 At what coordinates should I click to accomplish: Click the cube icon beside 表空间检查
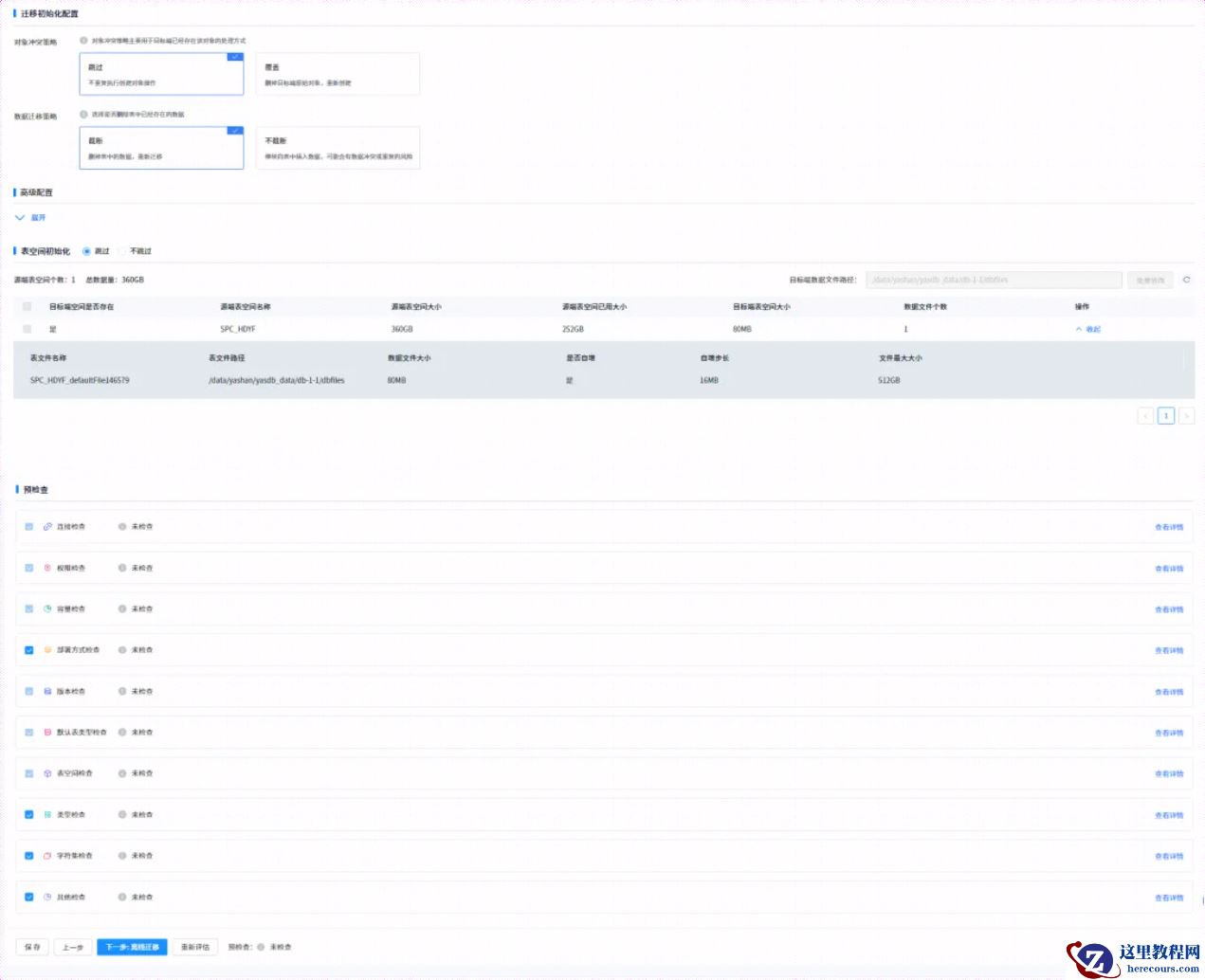click(x=47, y=773)
